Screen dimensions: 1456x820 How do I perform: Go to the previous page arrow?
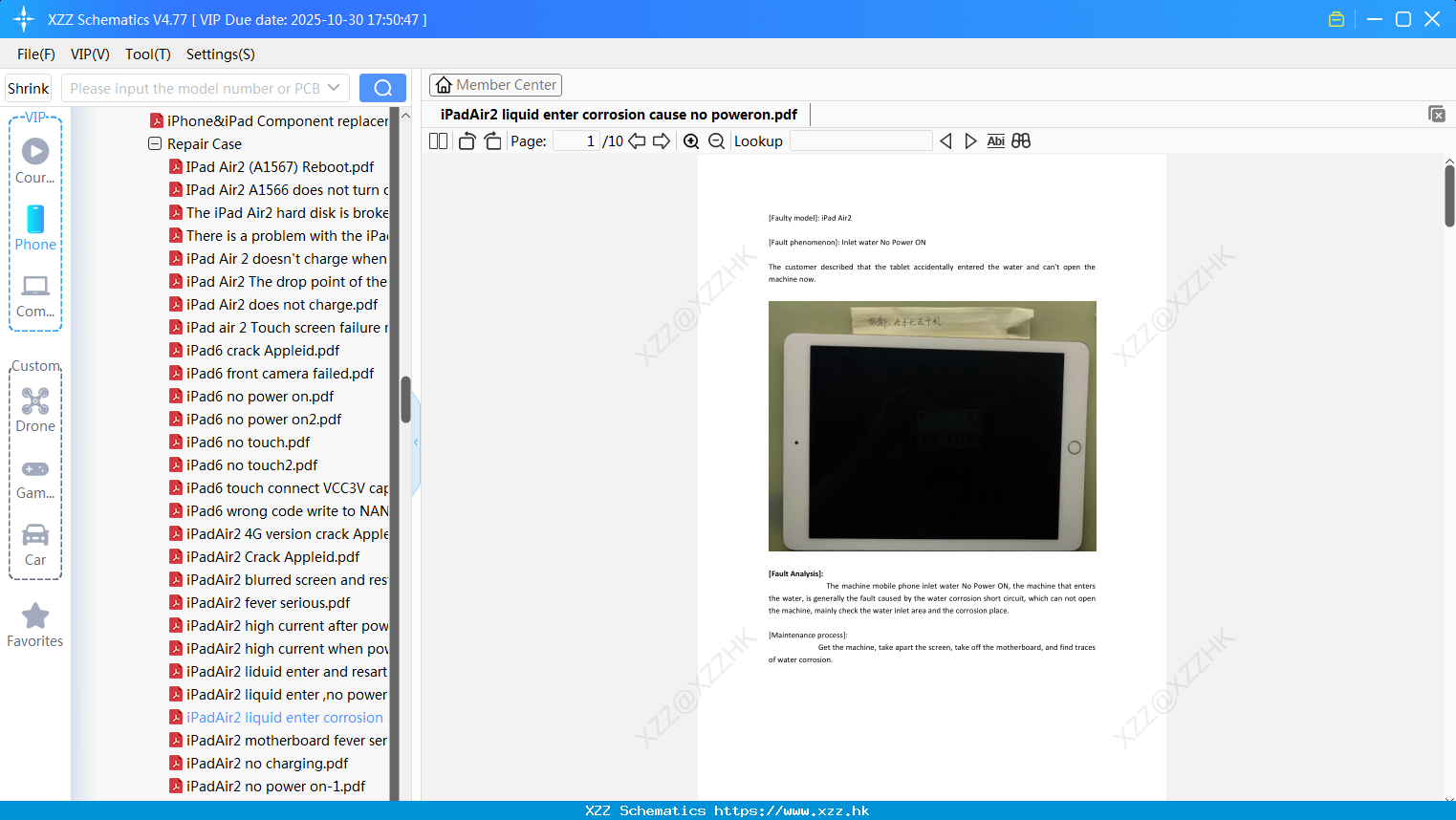click(x=637, y=140)
